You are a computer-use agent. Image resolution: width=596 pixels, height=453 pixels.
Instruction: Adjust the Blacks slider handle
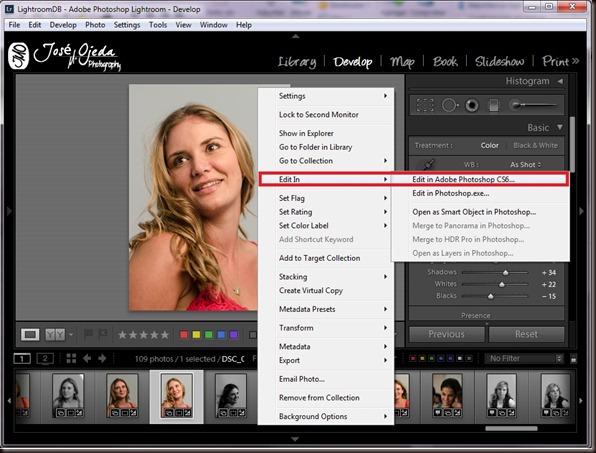491,296
